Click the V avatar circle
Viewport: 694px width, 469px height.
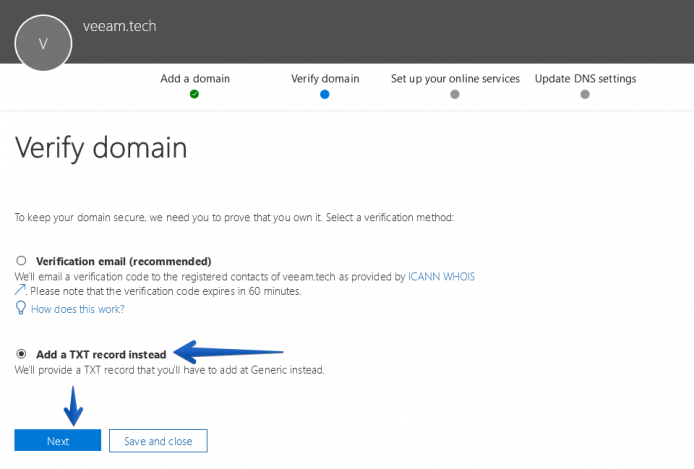point(43,43)
